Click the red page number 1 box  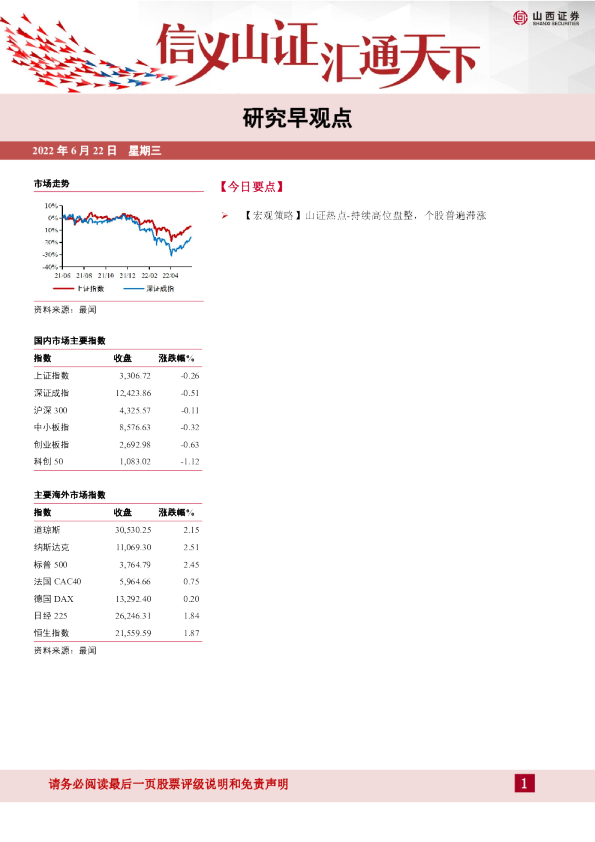[524, 783]
